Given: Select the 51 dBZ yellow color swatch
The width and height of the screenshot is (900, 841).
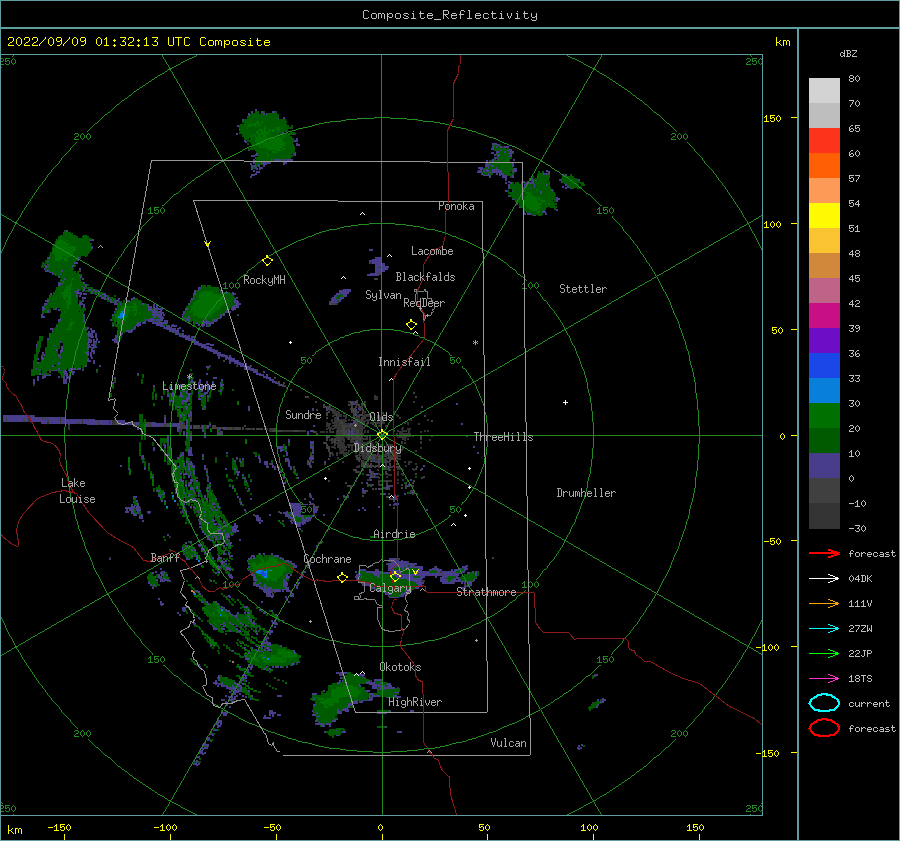Looking at the screenshot, I should [824, 216].
